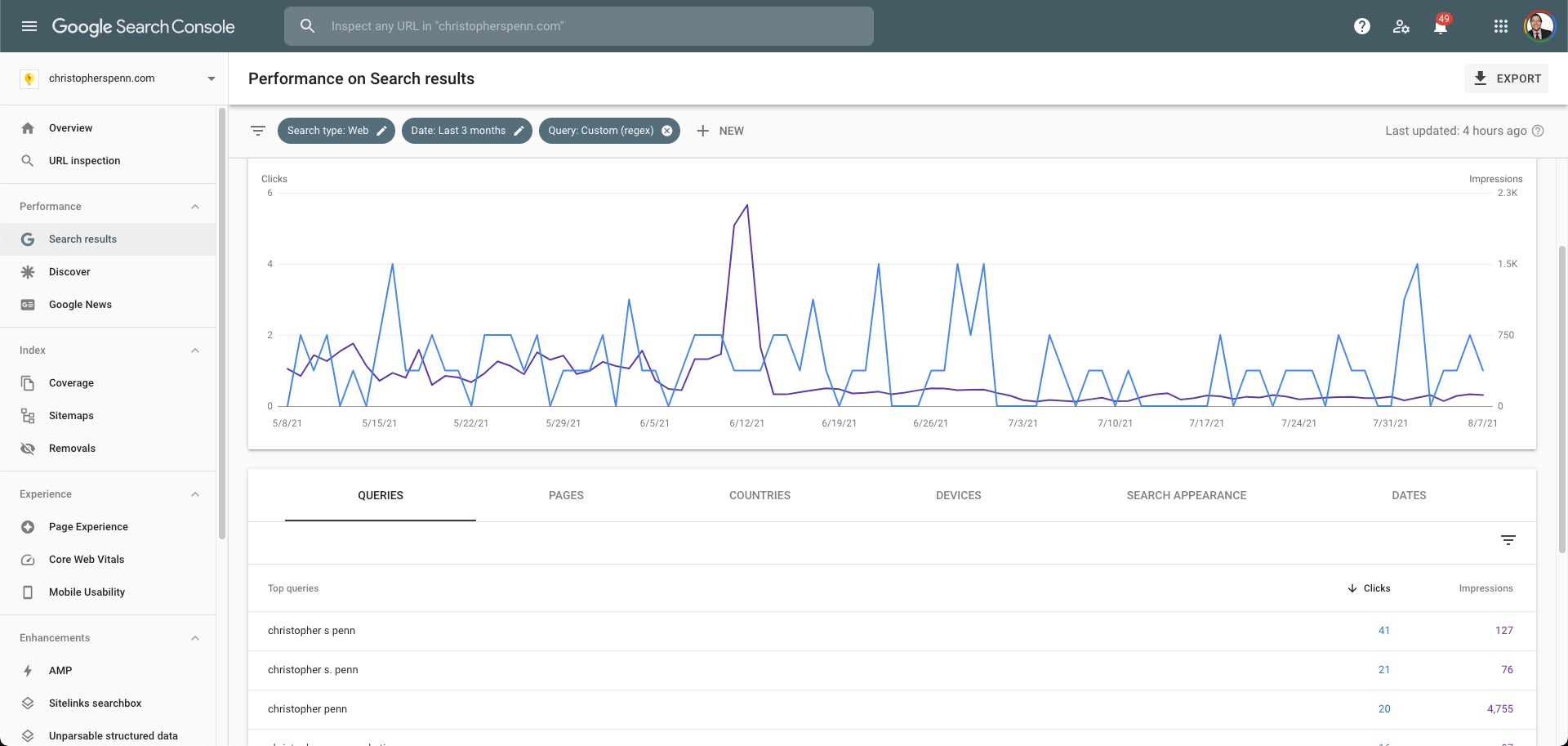Click the 41 clicks value
Viewport: 1568px width, 746px height.
pos(1384,631)
